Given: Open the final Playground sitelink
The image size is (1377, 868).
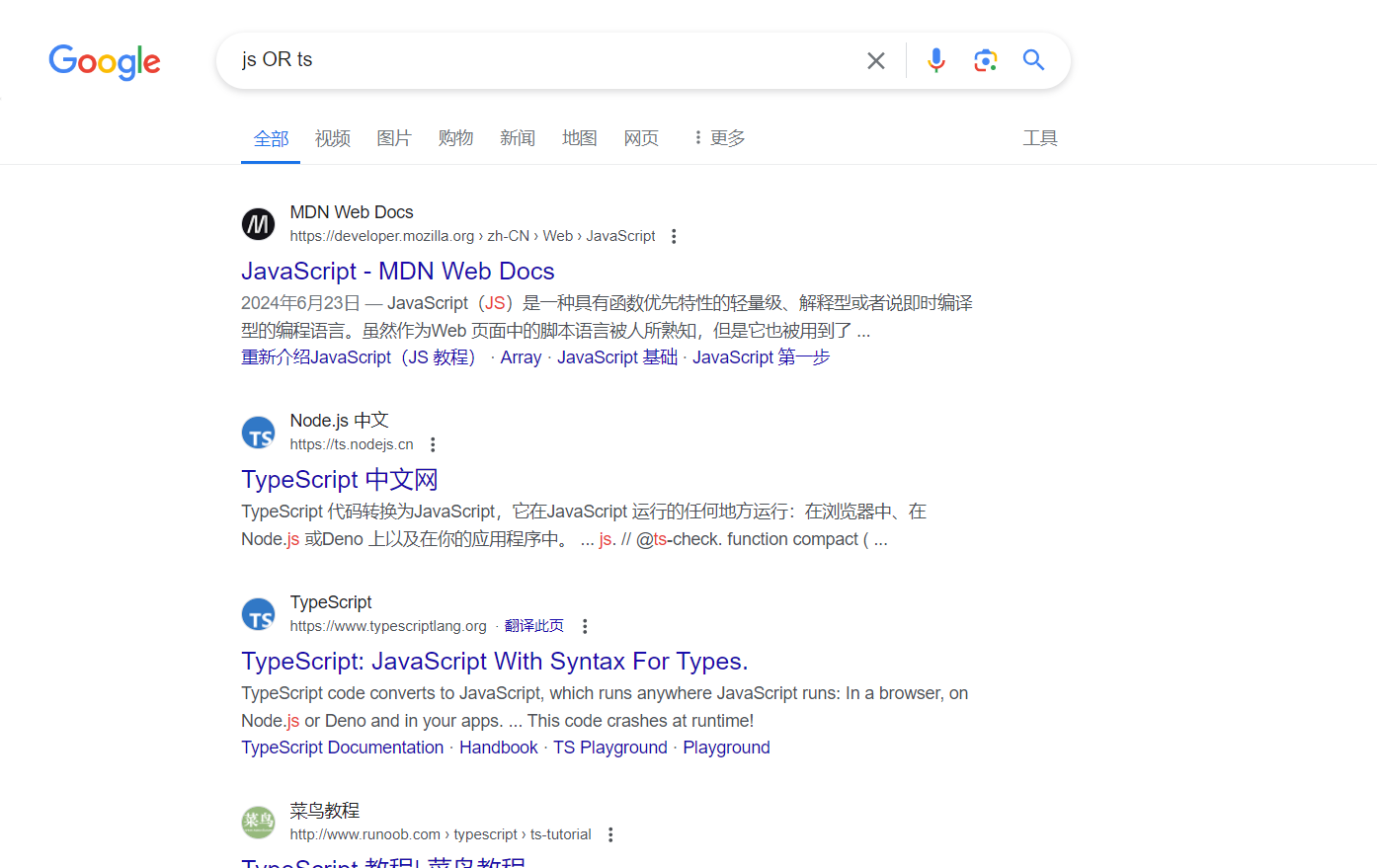Looking at the screenshot, I should tap(726, 748).
